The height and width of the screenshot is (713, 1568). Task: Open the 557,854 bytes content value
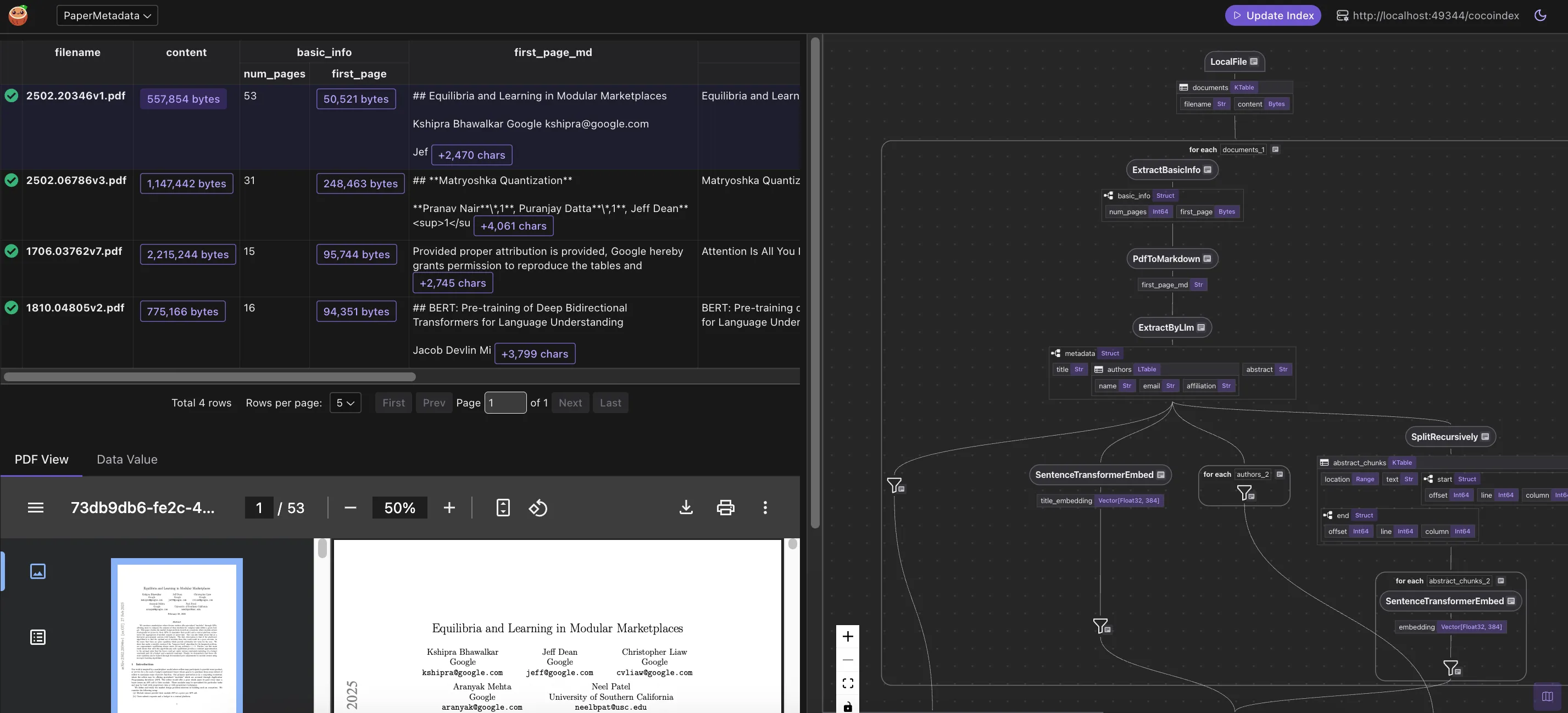(x=183, y=99)
